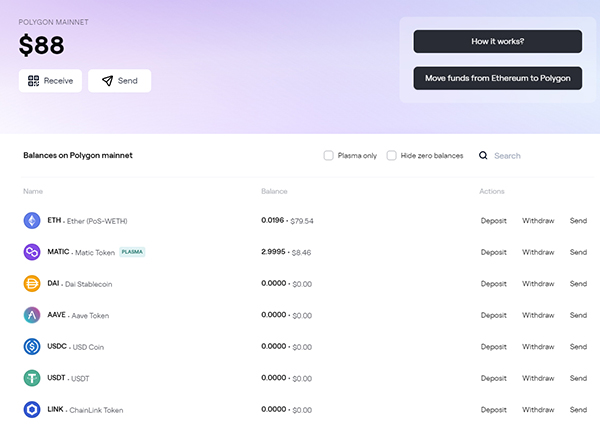Screen dimensions: 600x429
Task: Open How it works? button
Action: coord(498,41)
